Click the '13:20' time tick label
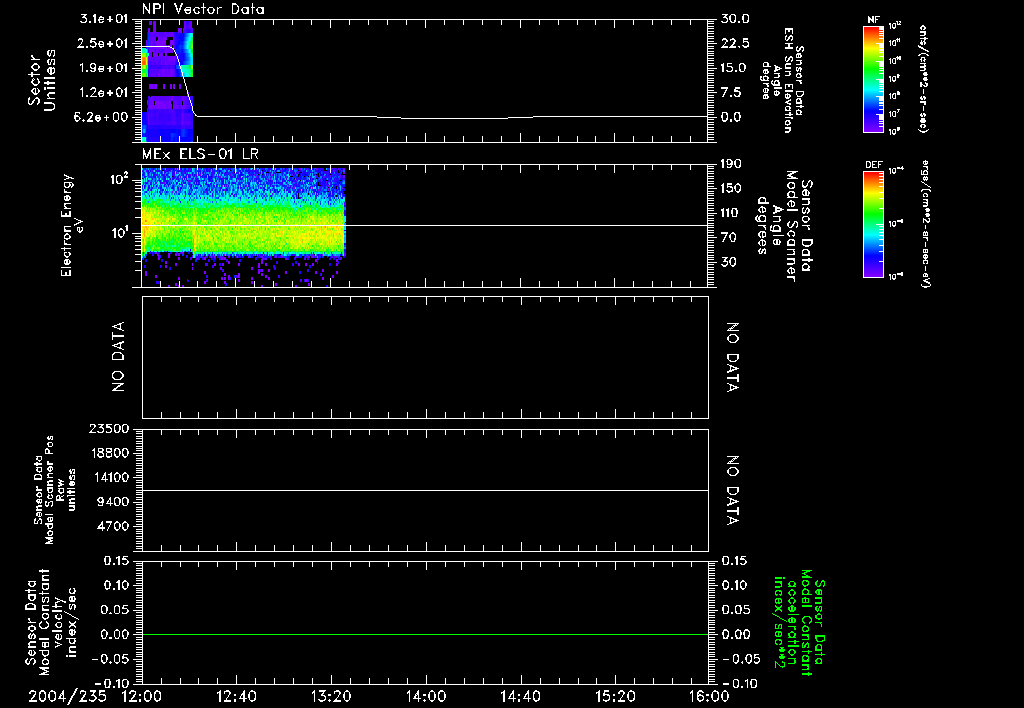The image size is (1024, 708). [331, 696]
